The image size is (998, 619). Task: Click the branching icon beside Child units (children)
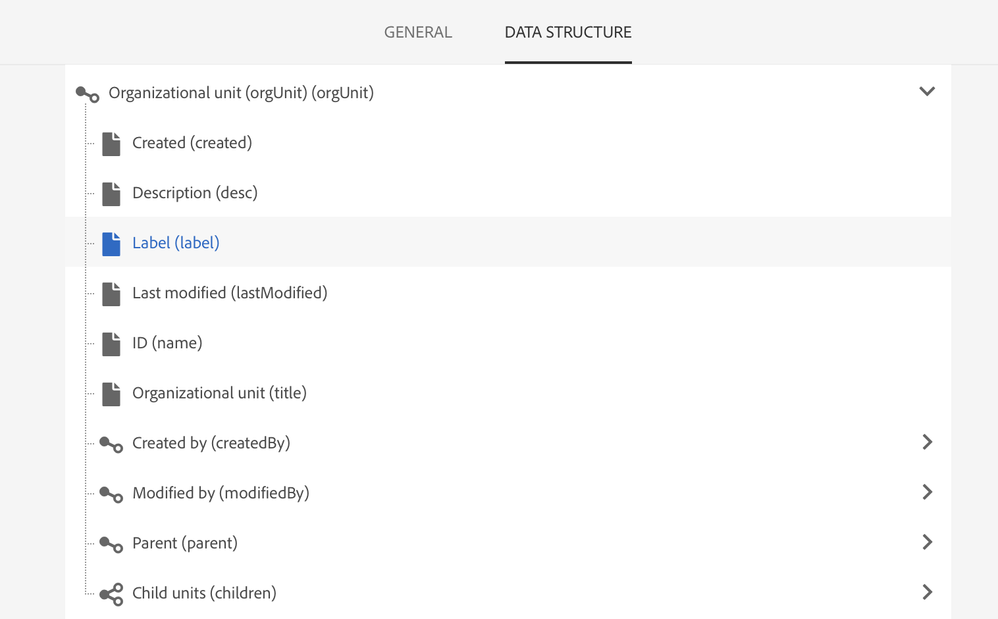[x=110, y=592]
